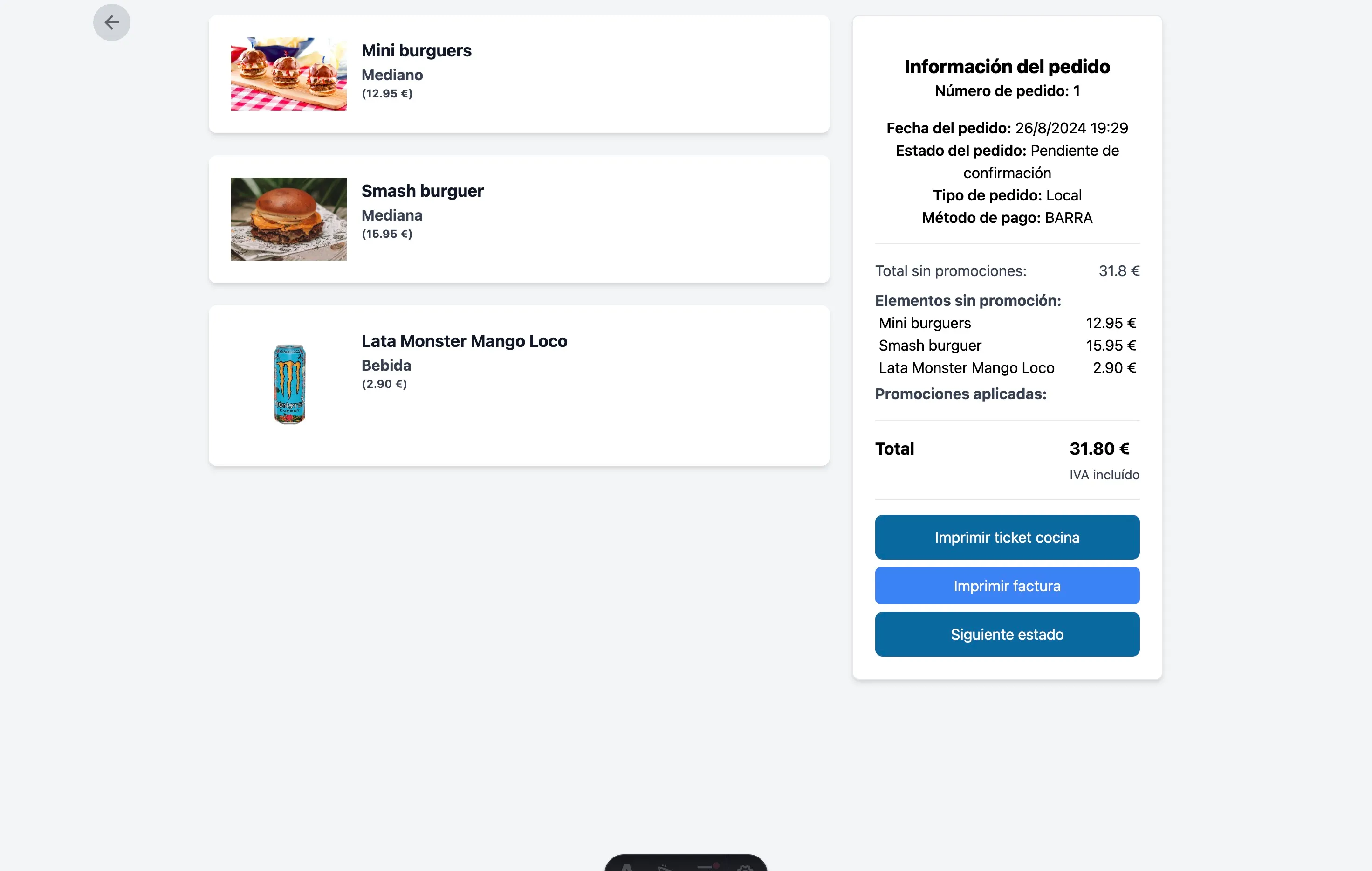The height and width of the screenshot is (871, 1372).
Task: Select the Lata Monster Mango Loco summary line
Action: coord(966,368)
